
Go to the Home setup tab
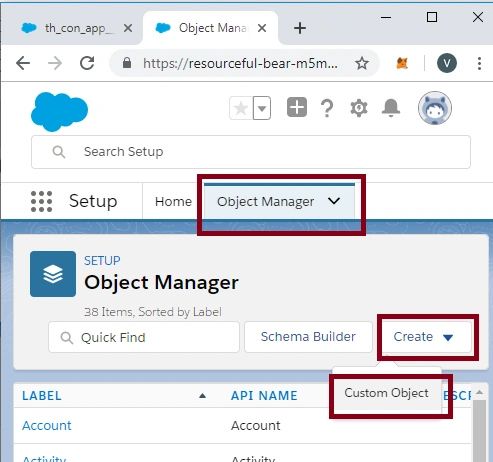point(173,201)
